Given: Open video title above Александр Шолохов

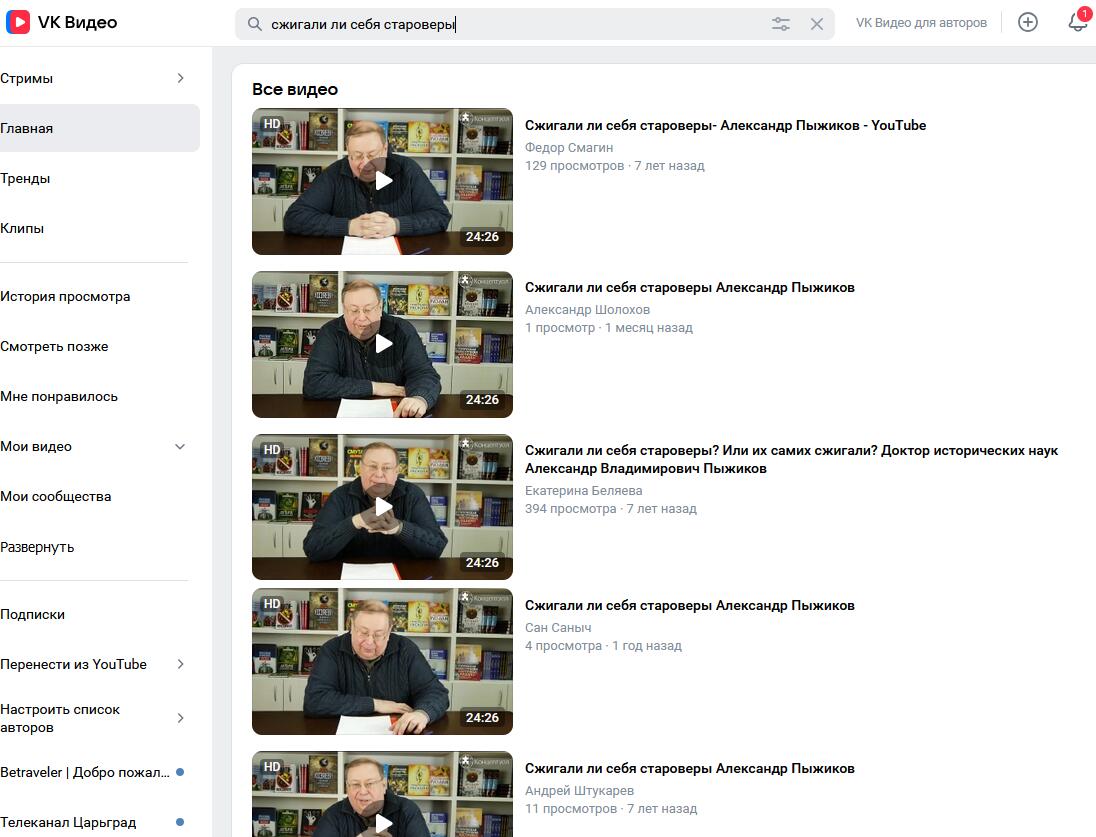Looking at the screenshot, I should (x=690, y=287).
